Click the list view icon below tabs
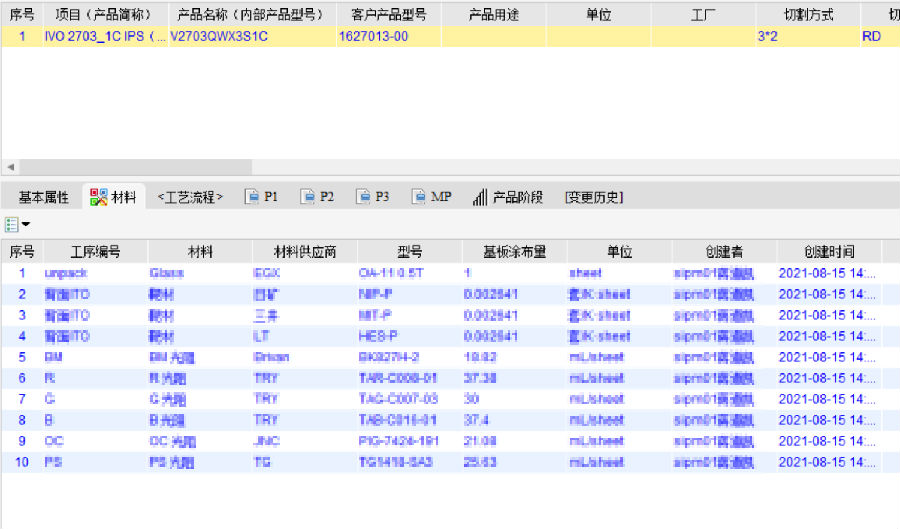This screenshot has height=529, width=900. pos(12,225)
